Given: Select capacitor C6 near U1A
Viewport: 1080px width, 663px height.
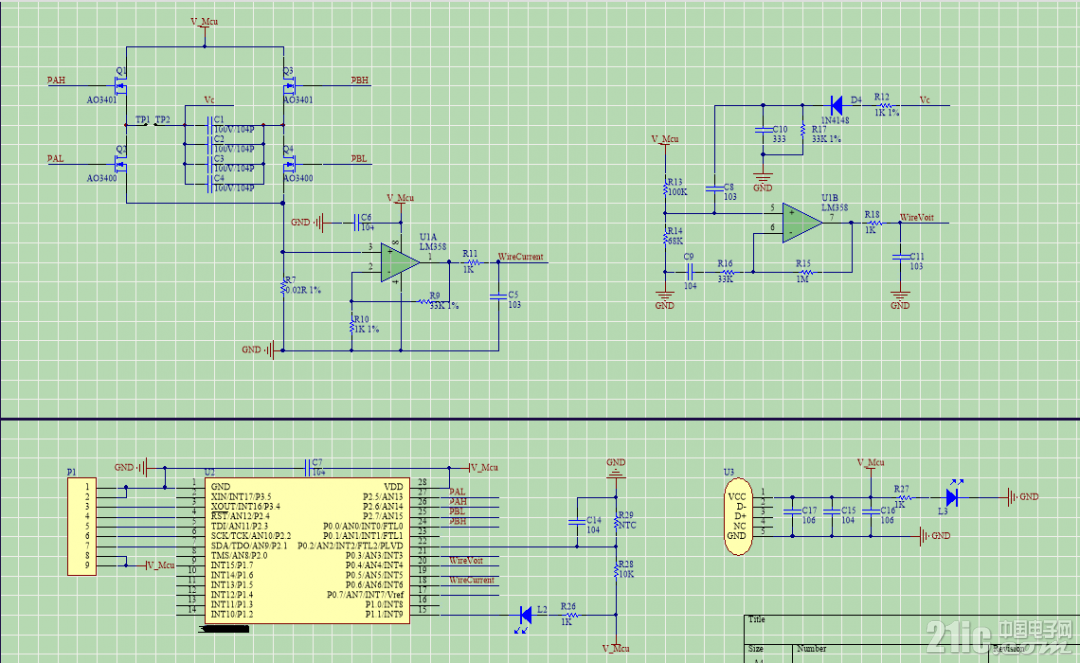Looking at the screenshot, I should coord(356,222).
